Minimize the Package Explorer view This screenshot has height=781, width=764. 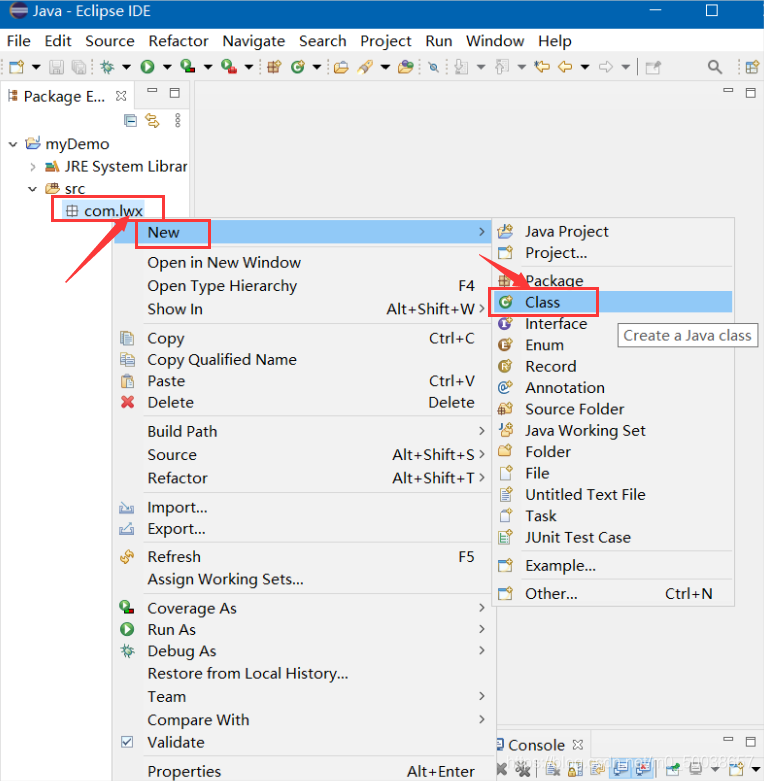(x=152, y=91)
